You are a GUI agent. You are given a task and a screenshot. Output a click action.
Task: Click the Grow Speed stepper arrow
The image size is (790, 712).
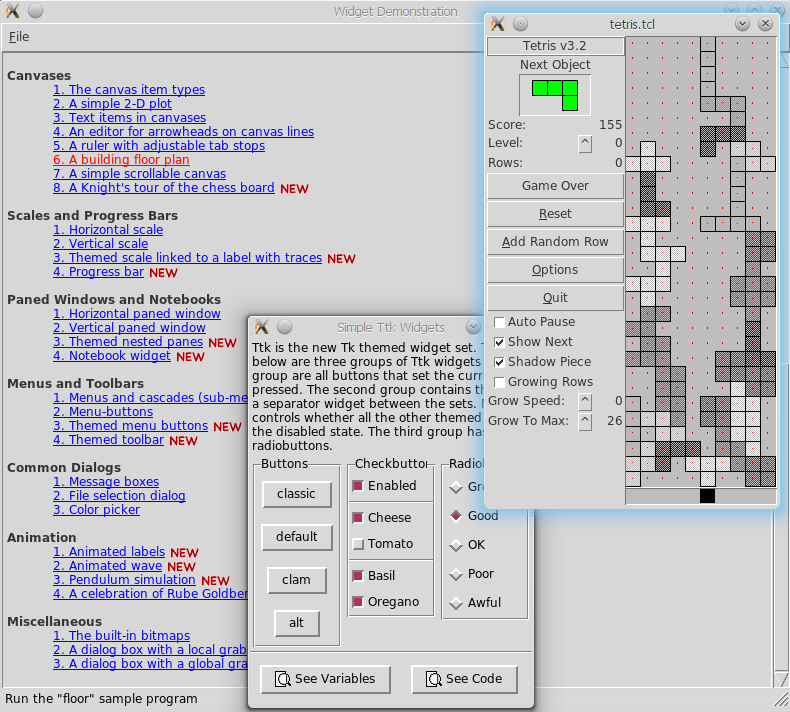pyautogui.click(x=585, y=402)
